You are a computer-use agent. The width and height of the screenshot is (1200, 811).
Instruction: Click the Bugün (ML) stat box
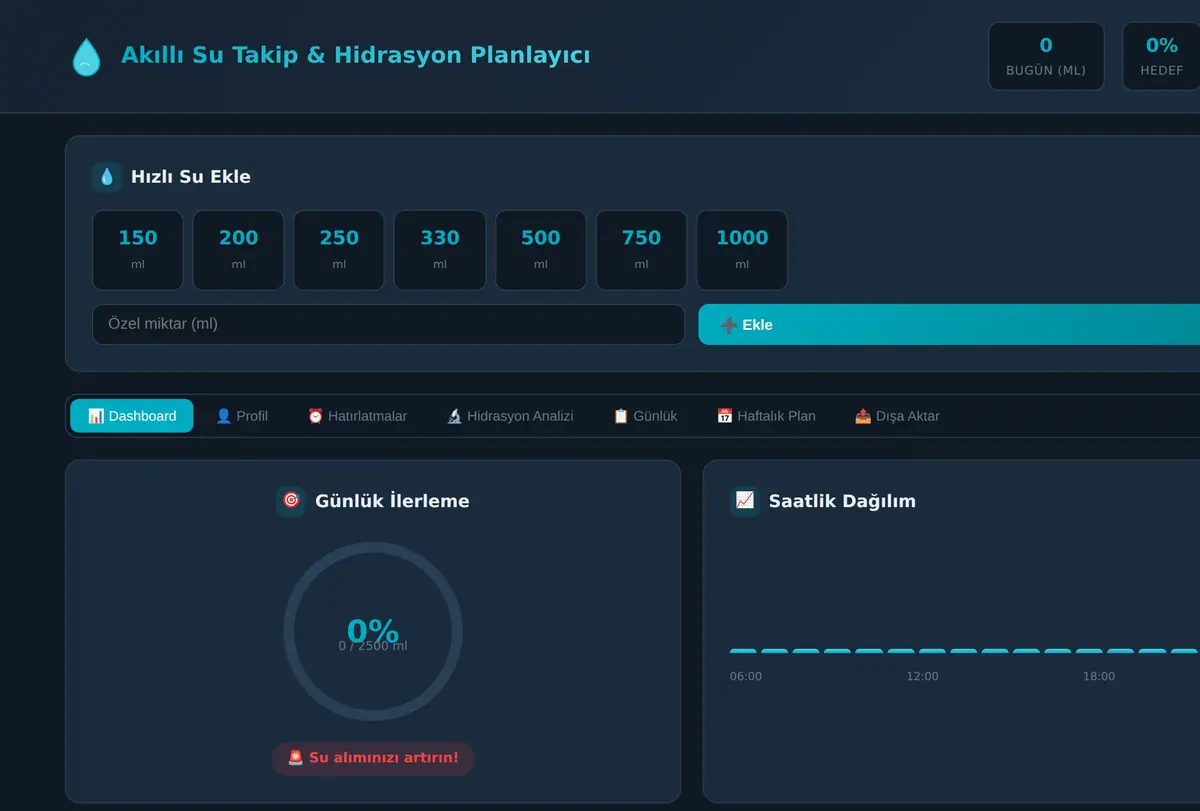(1046, 56)
